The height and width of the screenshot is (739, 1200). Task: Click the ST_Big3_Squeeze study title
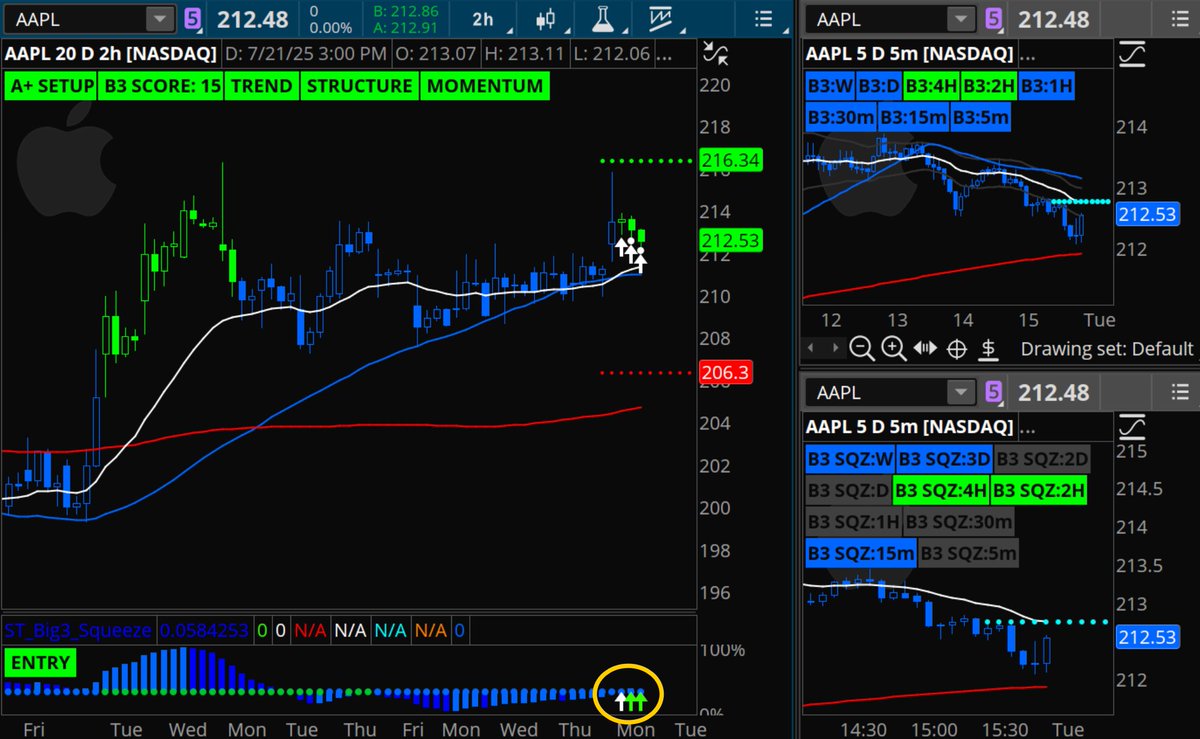(78, 631)
